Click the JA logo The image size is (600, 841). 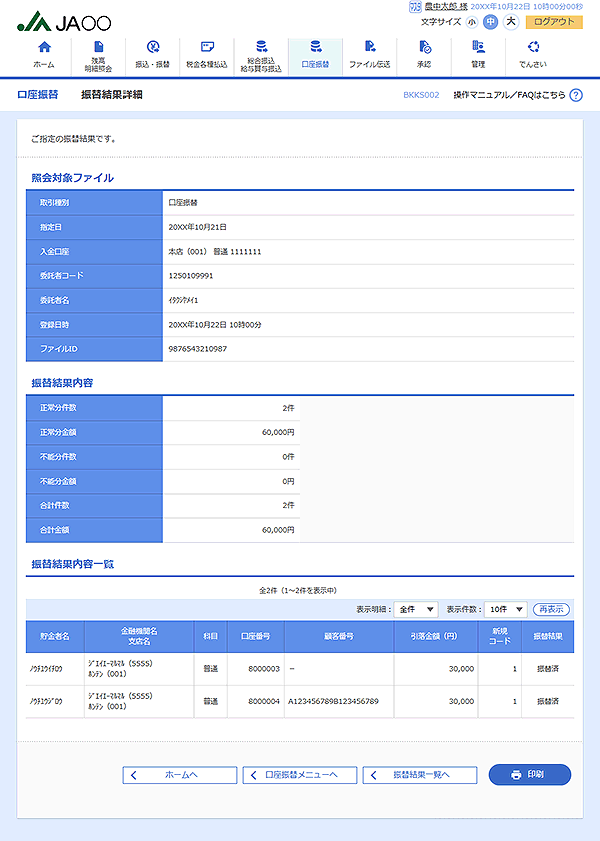[x=64, y=22]
